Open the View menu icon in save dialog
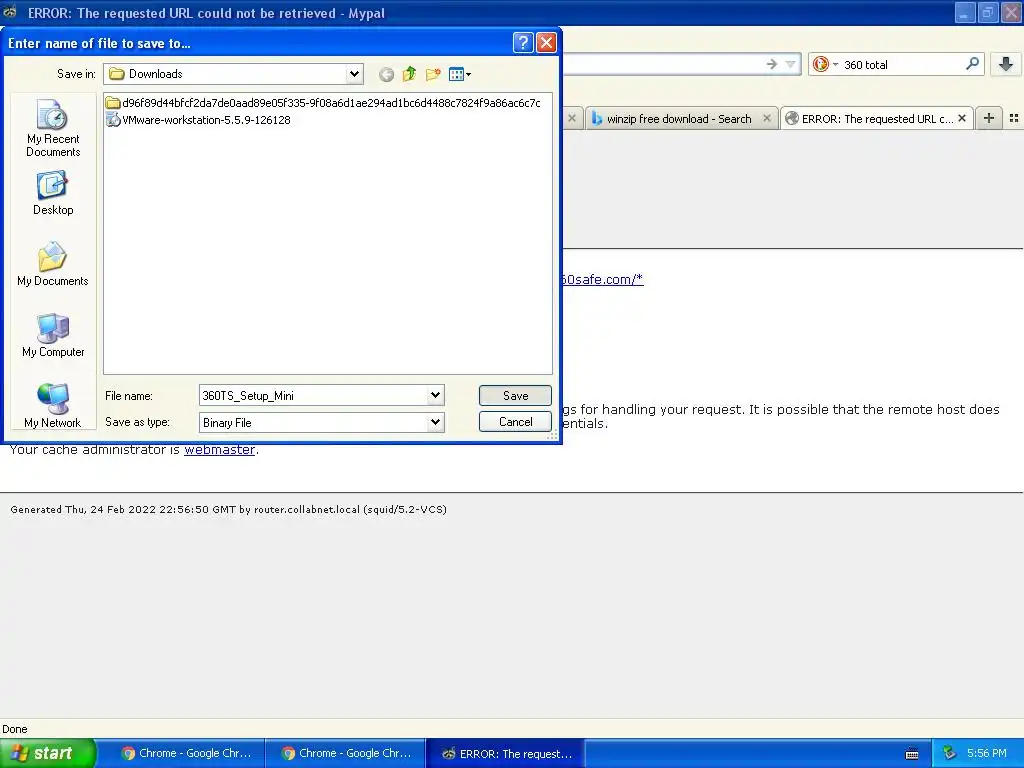This screenshot has width=1024, height=768. tap(460, 74)
